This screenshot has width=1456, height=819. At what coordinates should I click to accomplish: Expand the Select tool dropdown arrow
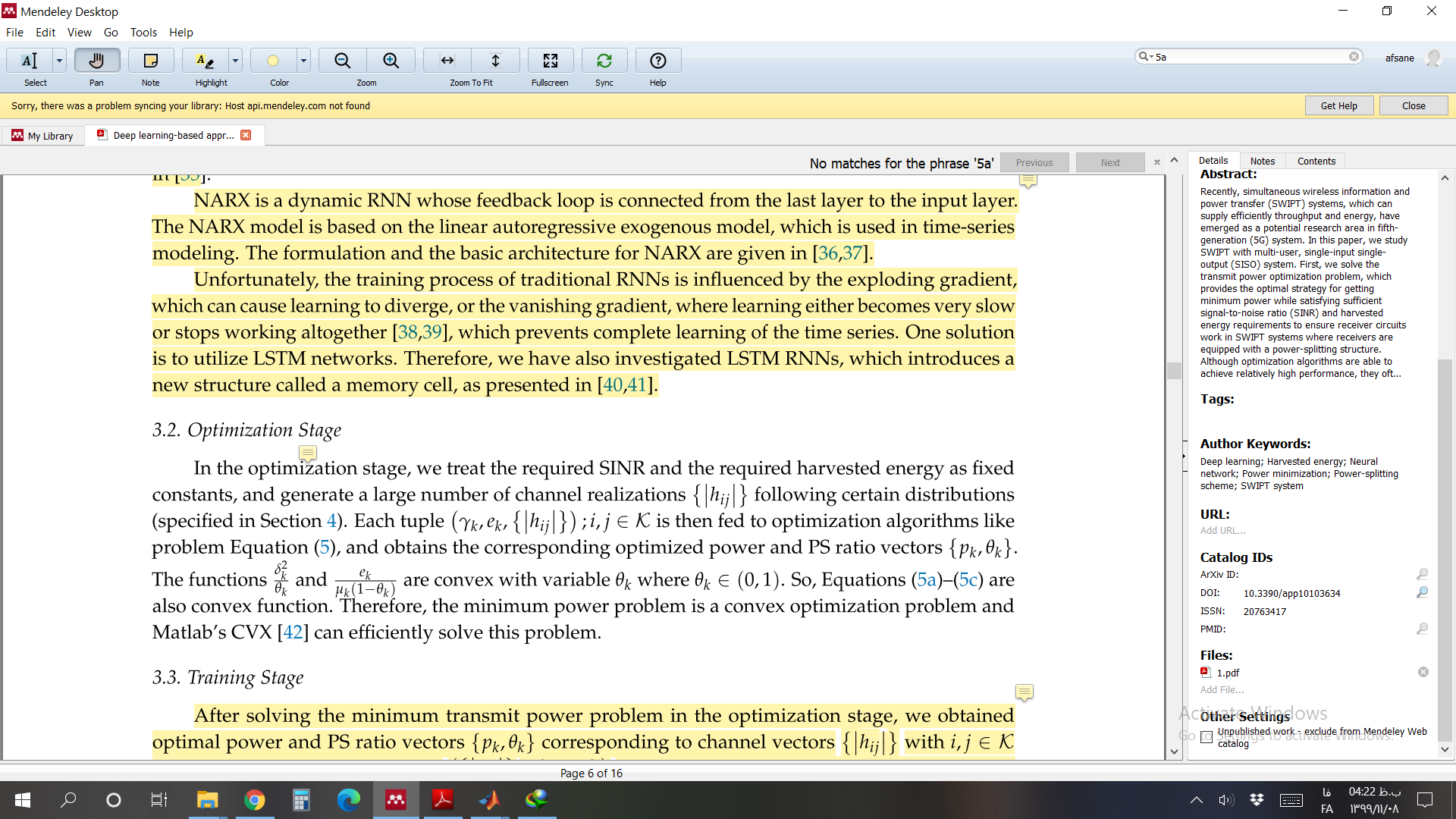[x=59, y=61]
